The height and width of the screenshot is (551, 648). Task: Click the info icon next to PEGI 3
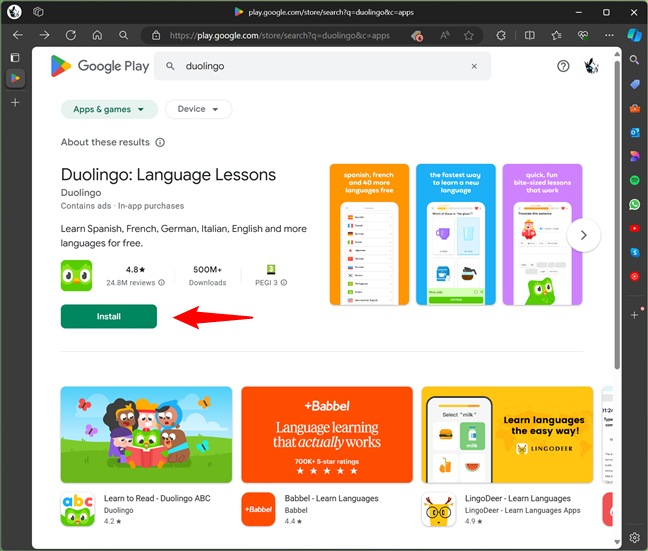(284, 283)
